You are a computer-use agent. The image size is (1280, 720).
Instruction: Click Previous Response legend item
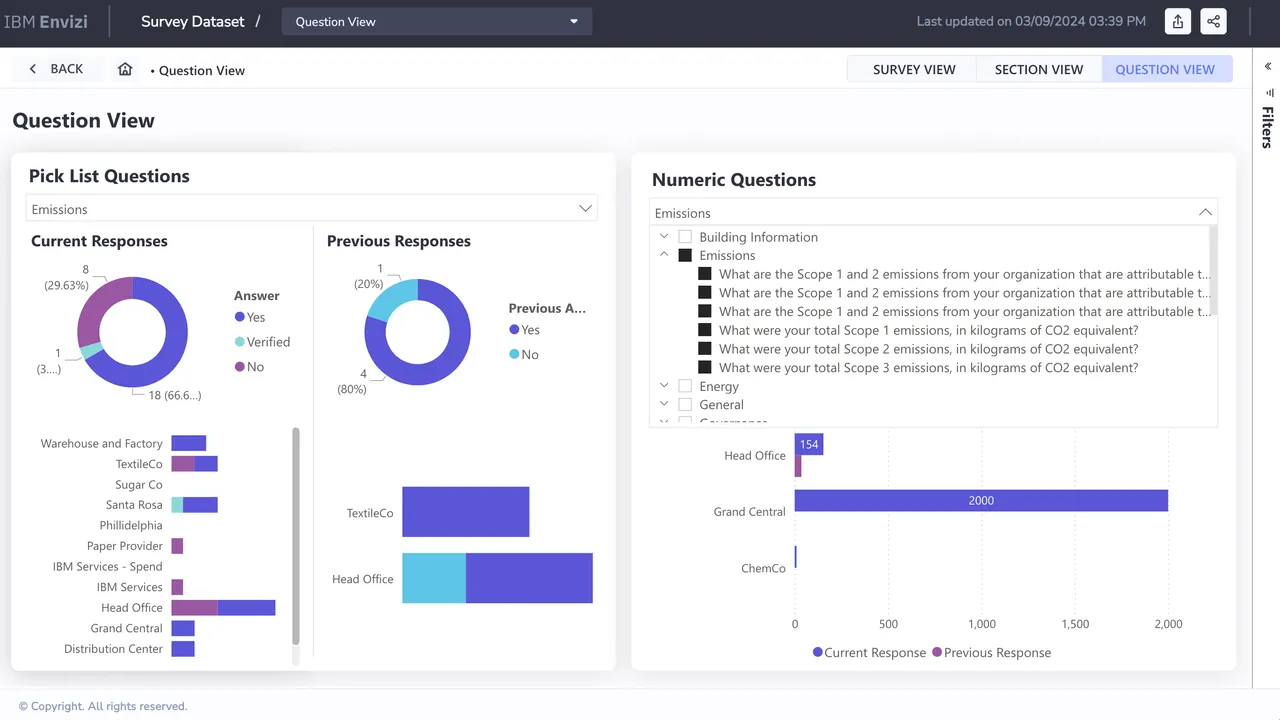click(991, 652)
